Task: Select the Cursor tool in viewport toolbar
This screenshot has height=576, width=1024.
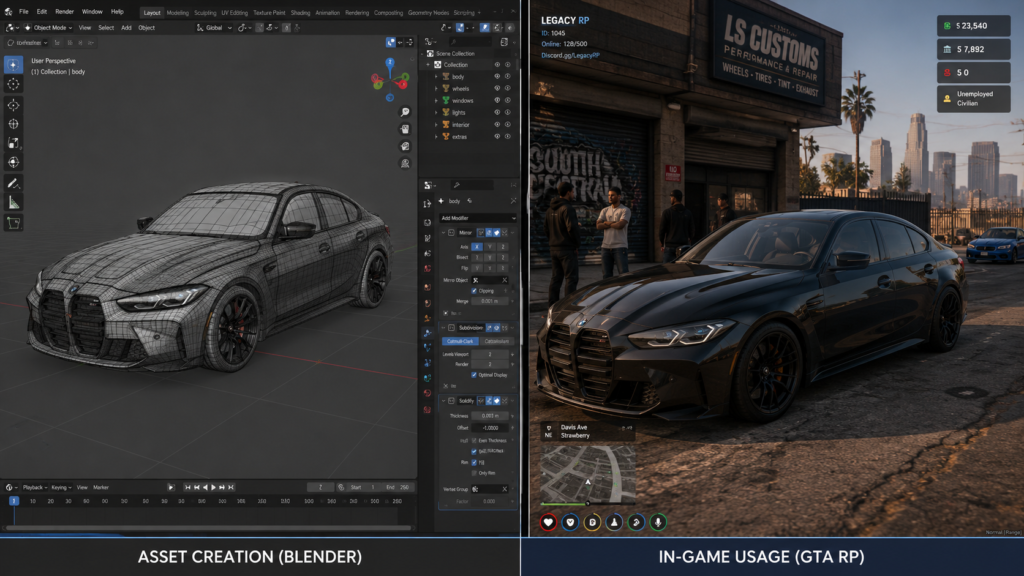Action: pos(13,84)
